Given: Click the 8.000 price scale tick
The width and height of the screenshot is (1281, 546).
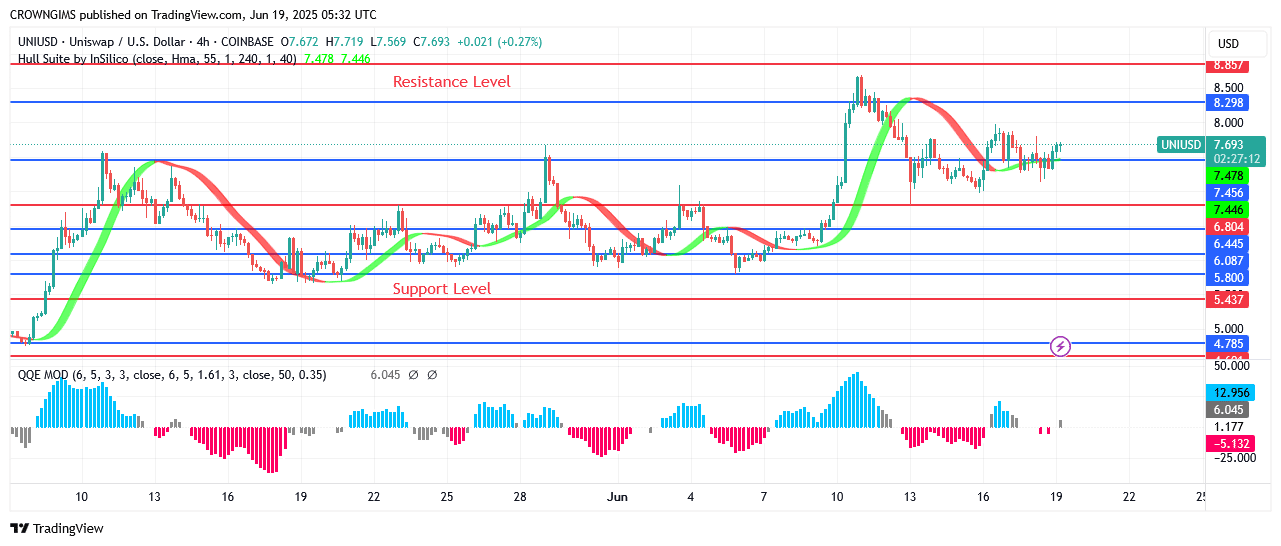Looking at the screenshot, I should pyautogui.click(x=1229, y=123).
